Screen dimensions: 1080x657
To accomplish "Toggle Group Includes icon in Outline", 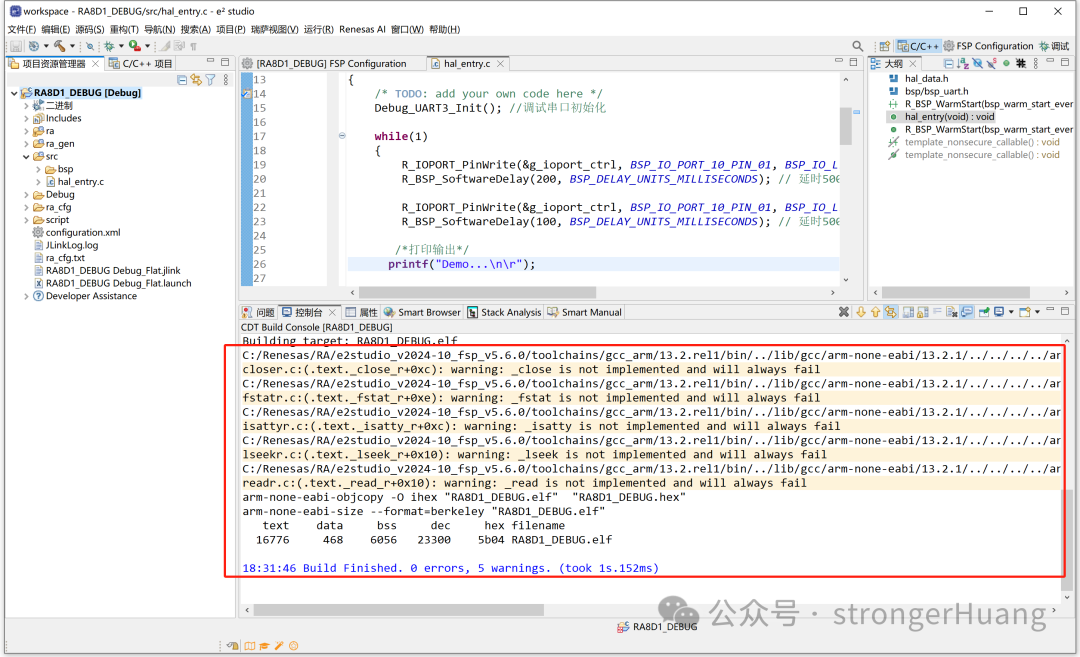I will coord(1021,63).
